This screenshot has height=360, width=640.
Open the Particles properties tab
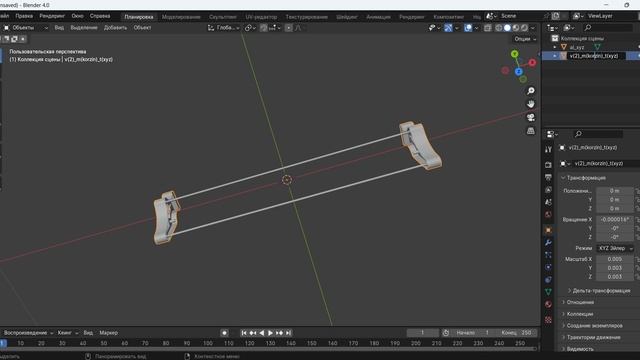point(548,255)
